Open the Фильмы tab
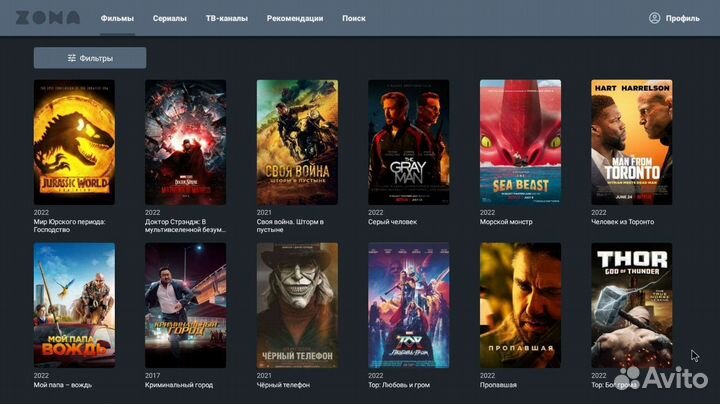720x404 pixels. (117, 18)
